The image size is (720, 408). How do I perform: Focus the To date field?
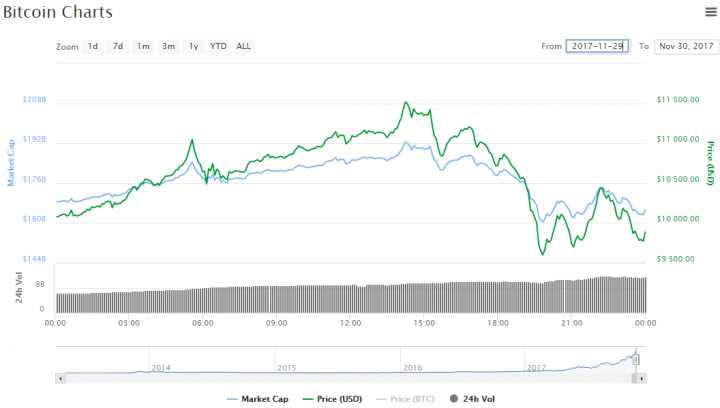(x=686, y=46)
